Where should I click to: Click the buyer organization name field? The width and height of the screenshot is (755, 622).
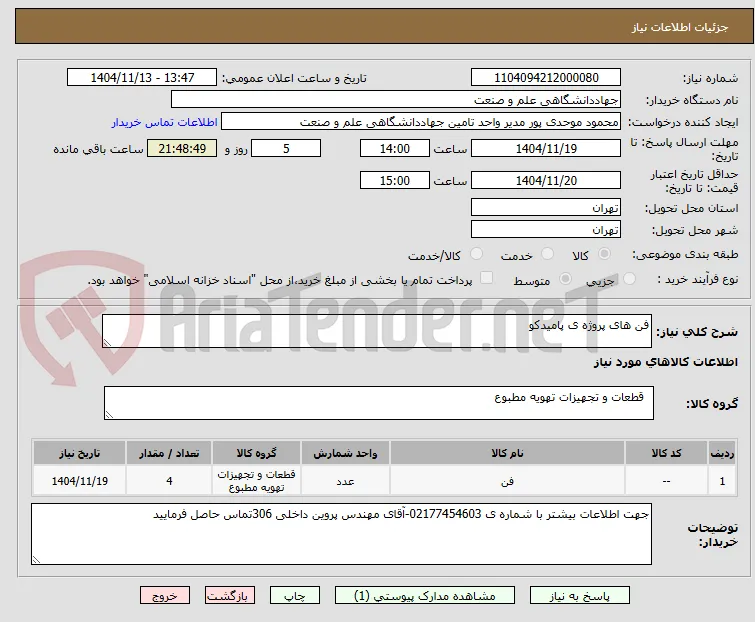tap(396, 100)
